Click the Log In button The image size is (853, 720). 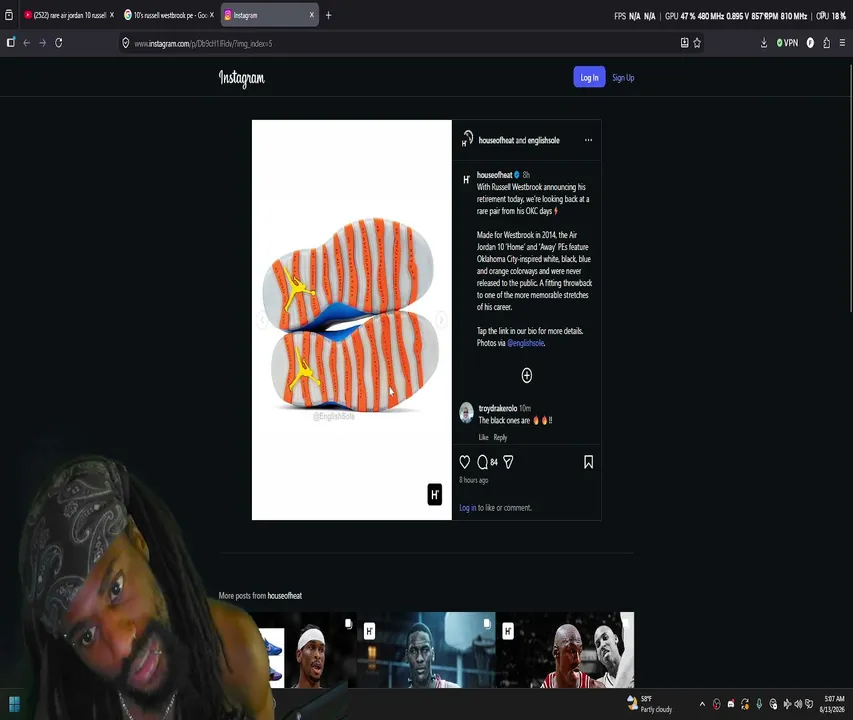(589, 77)
